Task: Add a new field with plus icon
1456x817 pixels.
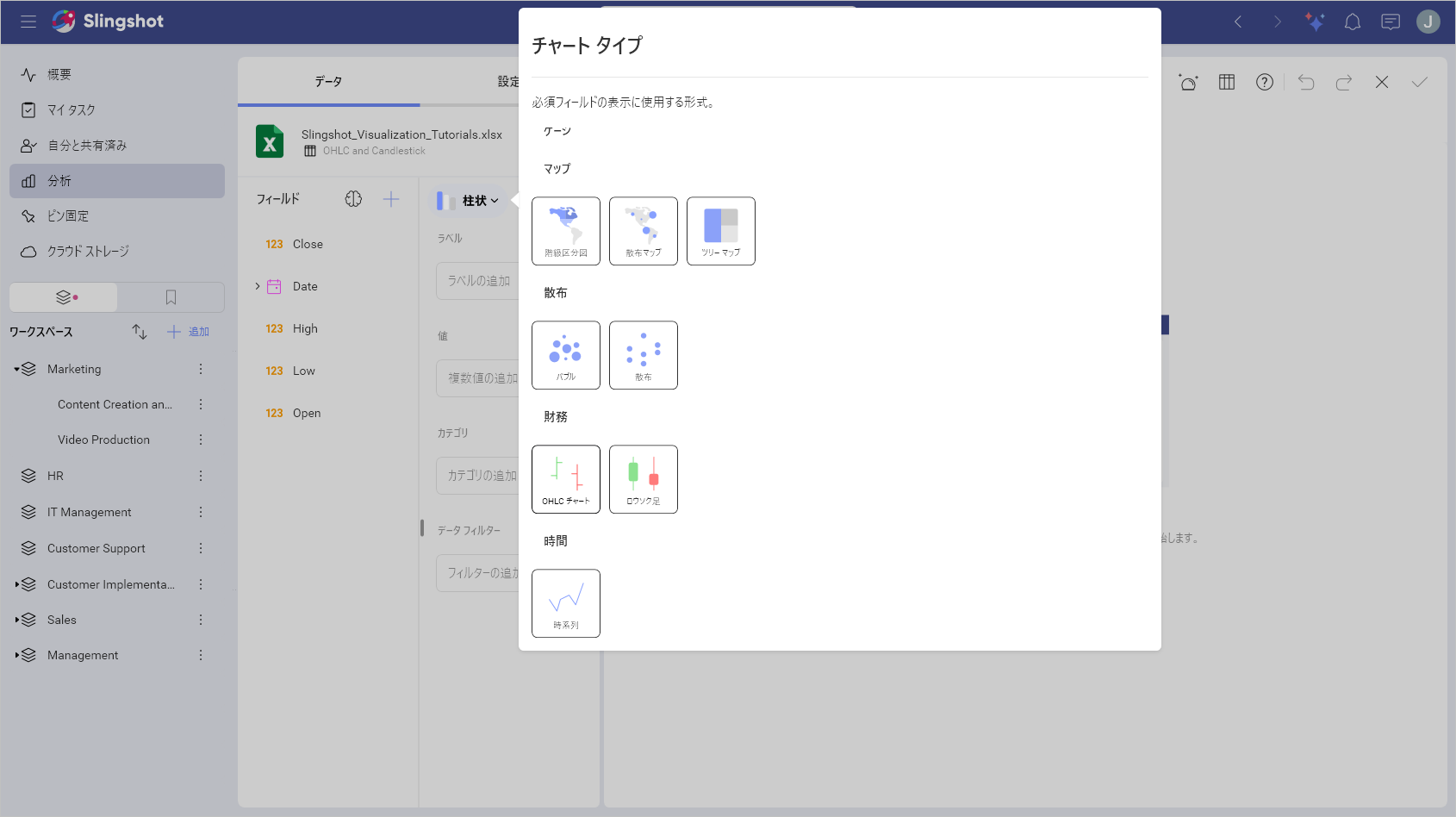Action: 391,199
